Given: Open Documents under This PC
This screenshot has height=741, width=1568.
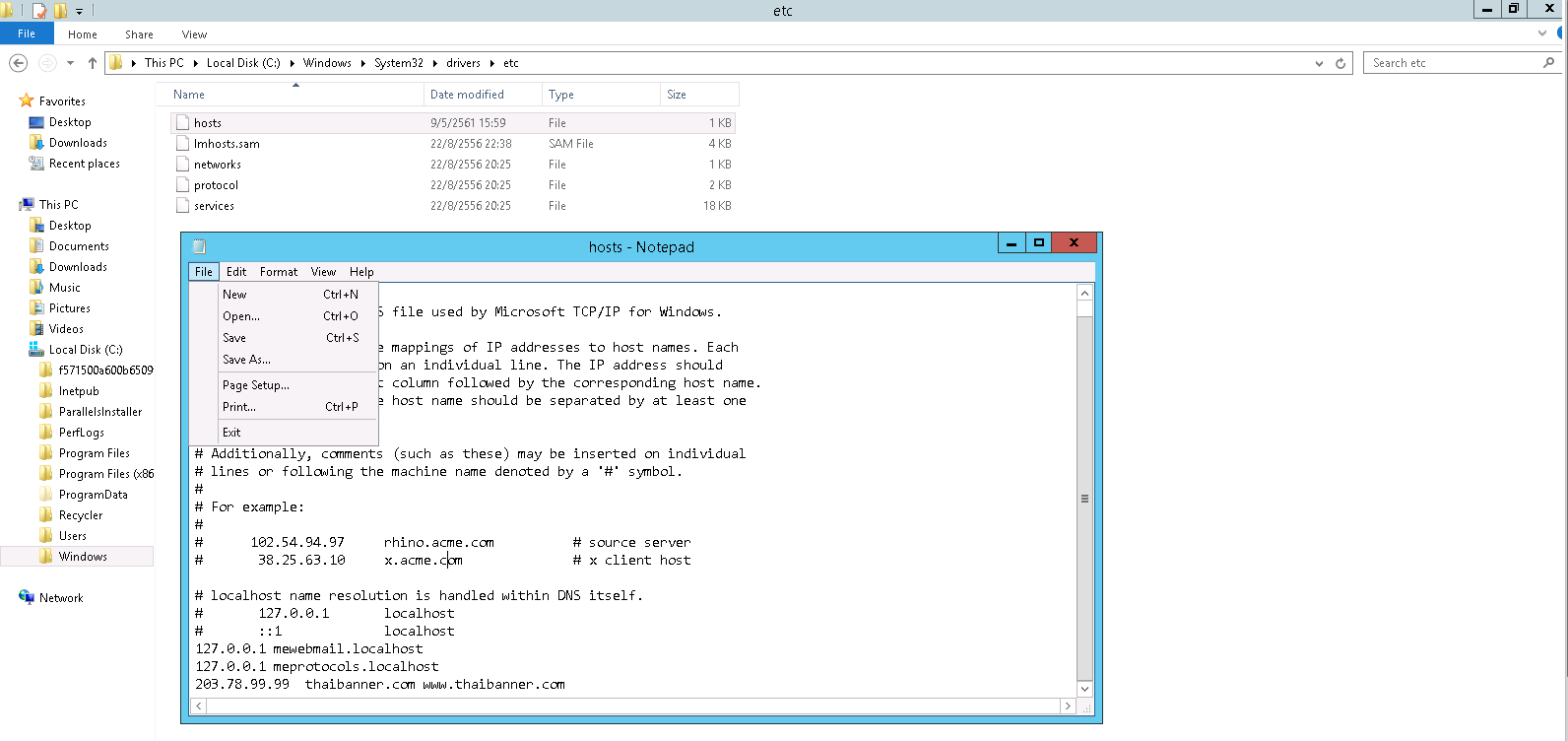Looking at the screenshot, I should tap(79, 246).
